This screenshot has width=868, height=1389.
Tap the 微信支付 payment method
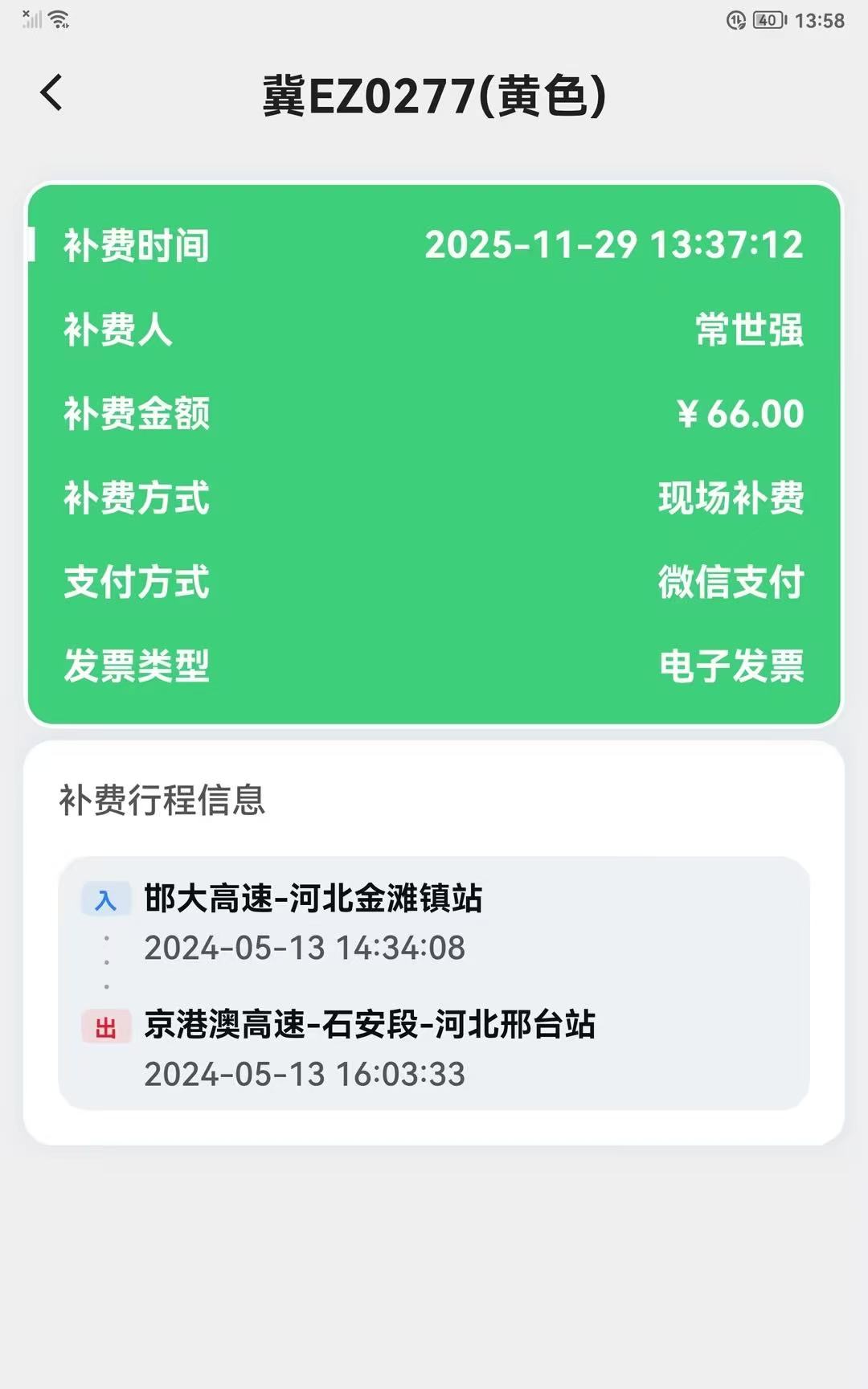tap(731, 582)
